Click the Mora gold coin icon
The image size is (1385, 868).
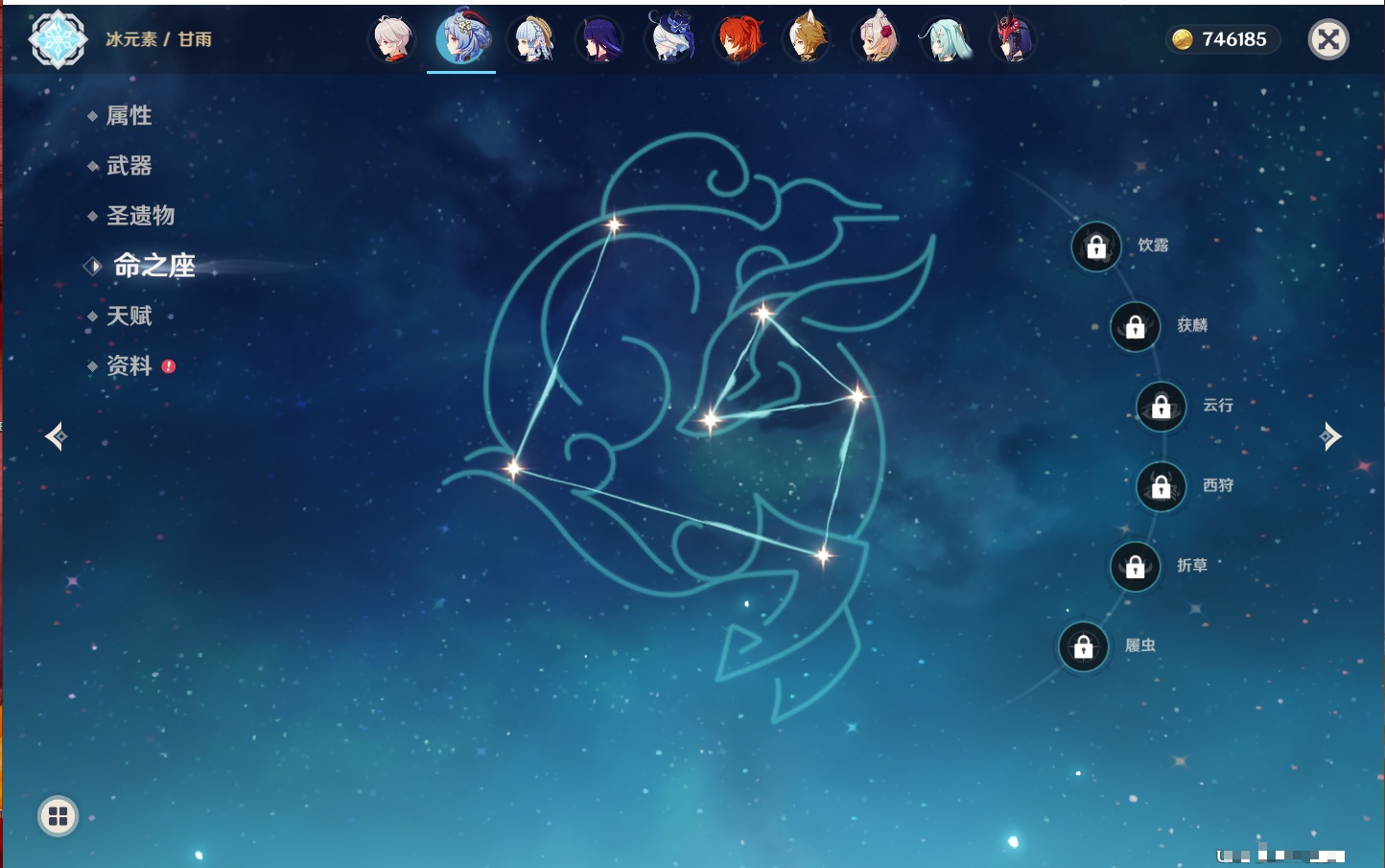click(x=1182, y=39)
